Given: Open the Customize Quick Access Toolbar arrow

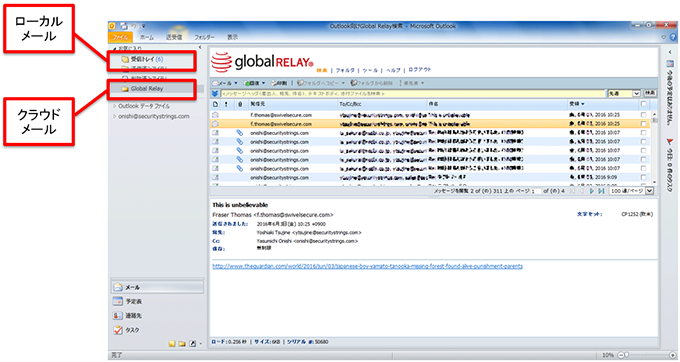Looking at the screenshot, I should 144,26.
